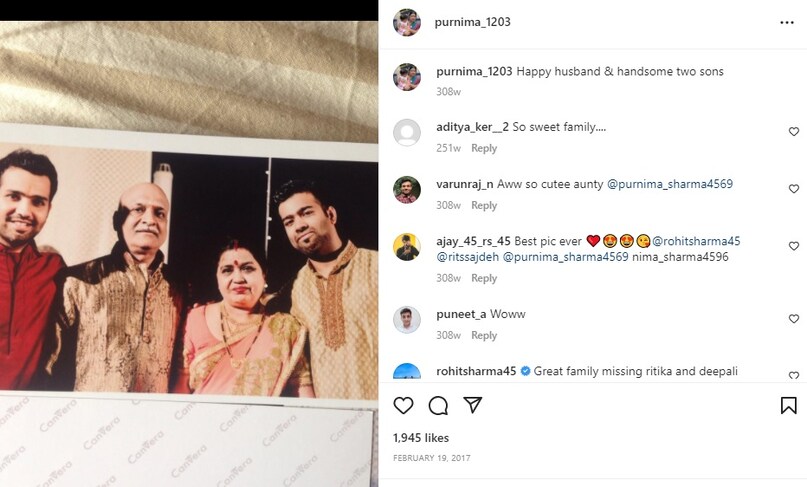Open the three-dot more options menu
The height and width of the screenshot is (487, 807).
[x=787, y=22]
